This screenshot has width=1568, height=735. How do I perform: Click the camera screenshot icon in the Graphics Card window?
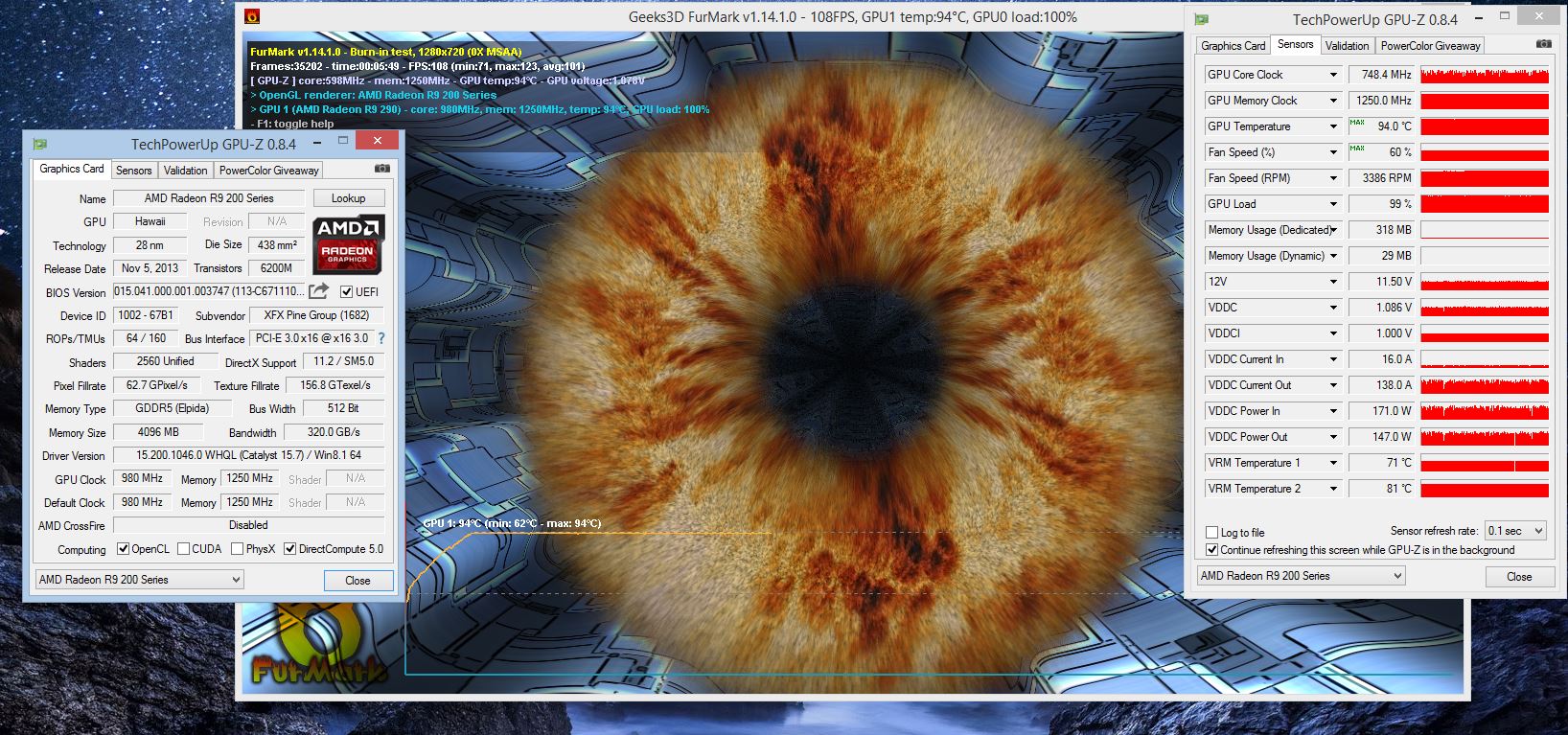click(382, 169)
